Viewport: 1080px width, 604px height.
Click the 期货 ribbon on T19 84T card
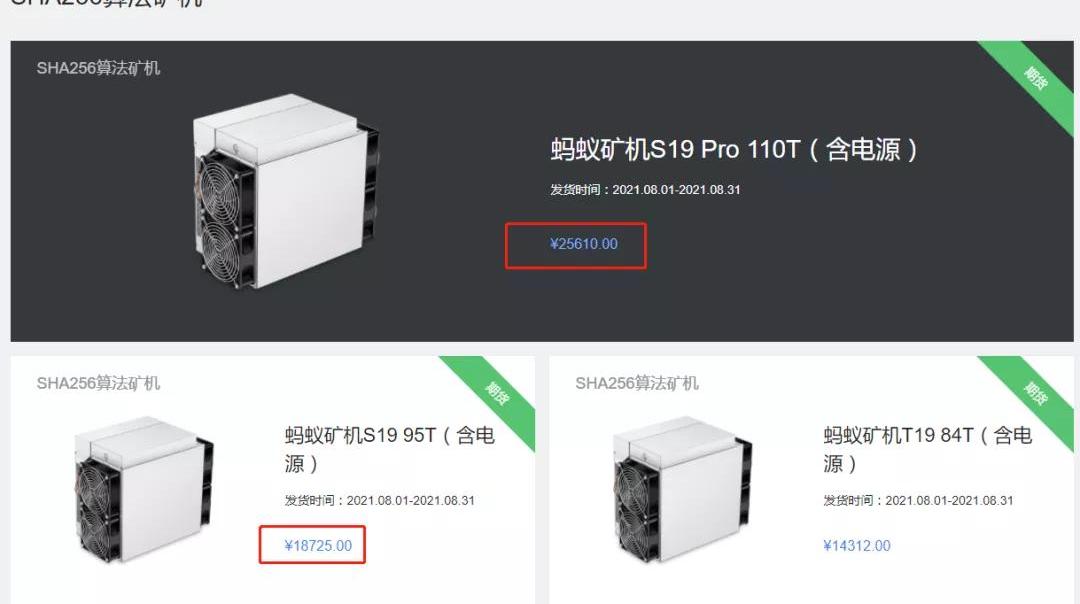(1035, 393)
